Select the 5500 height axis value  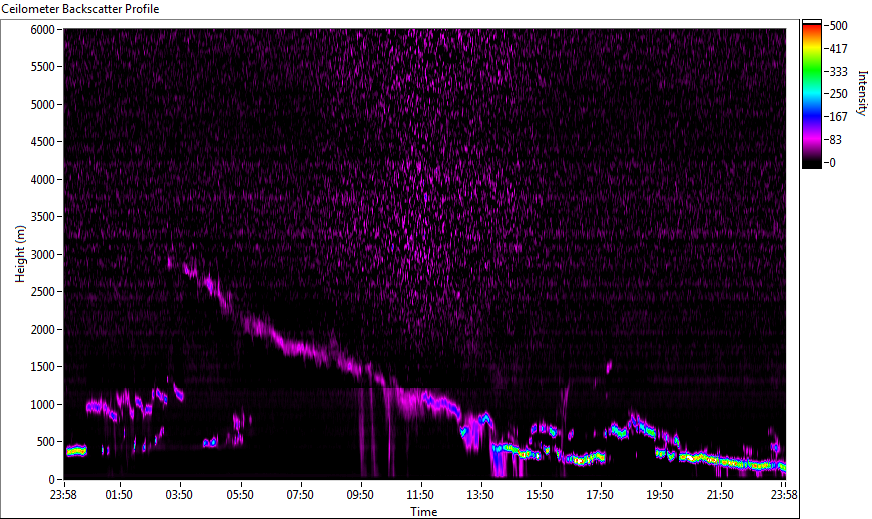(x=42, y=67)
